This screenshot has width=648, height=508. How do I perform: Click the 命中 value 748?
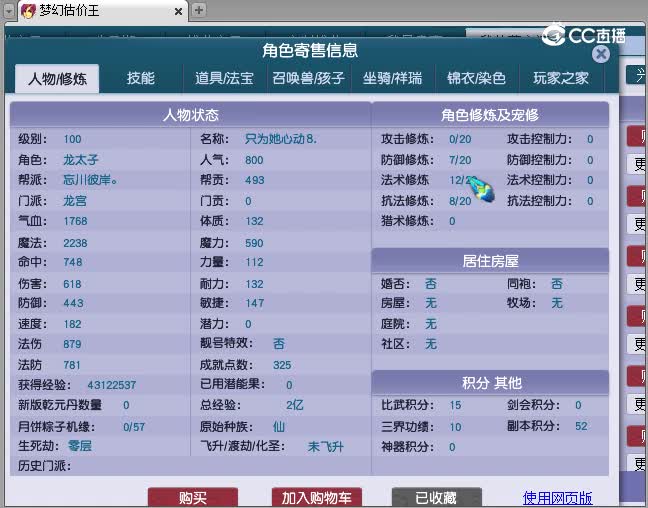(73, 262)
